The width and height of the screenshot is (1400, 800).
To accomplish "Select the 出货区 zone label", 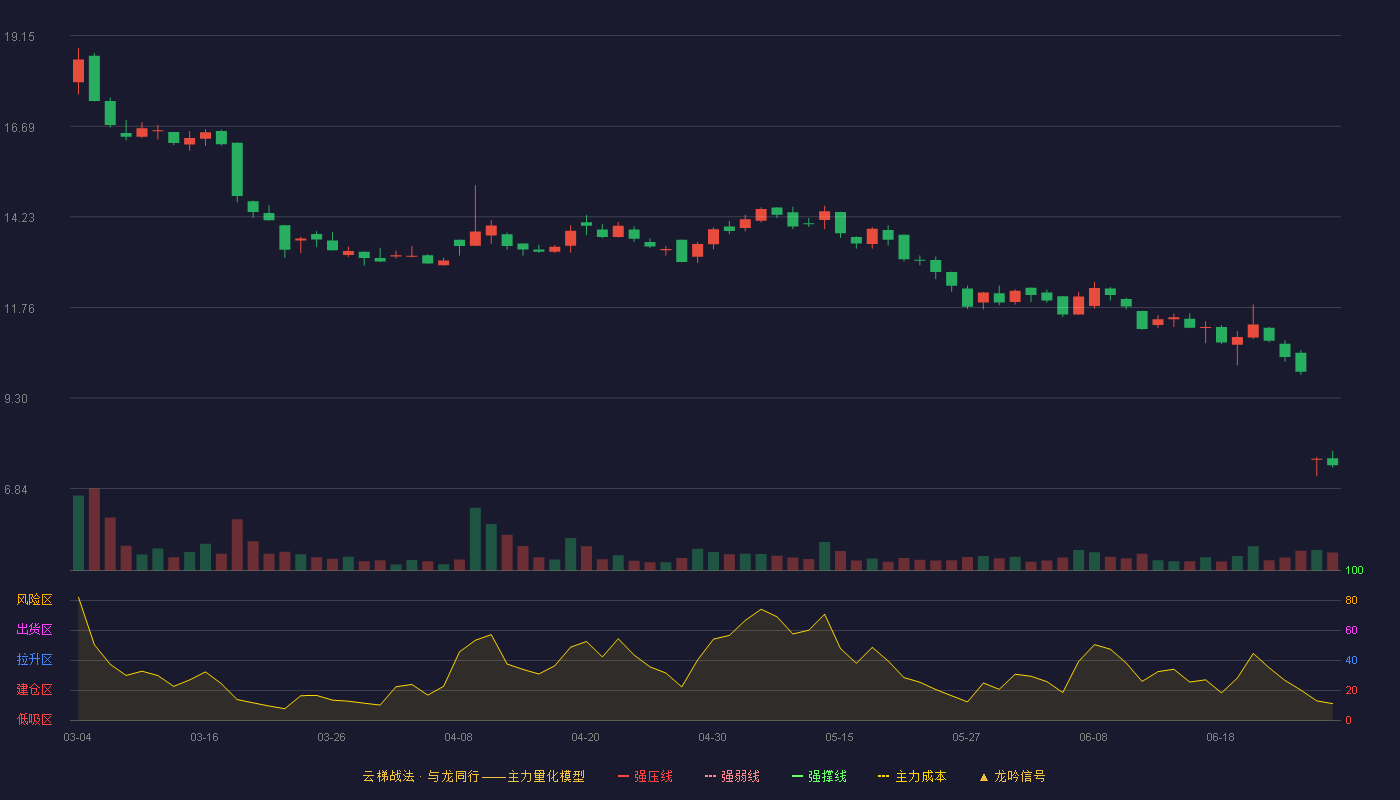I will click(x=34, y=630).
